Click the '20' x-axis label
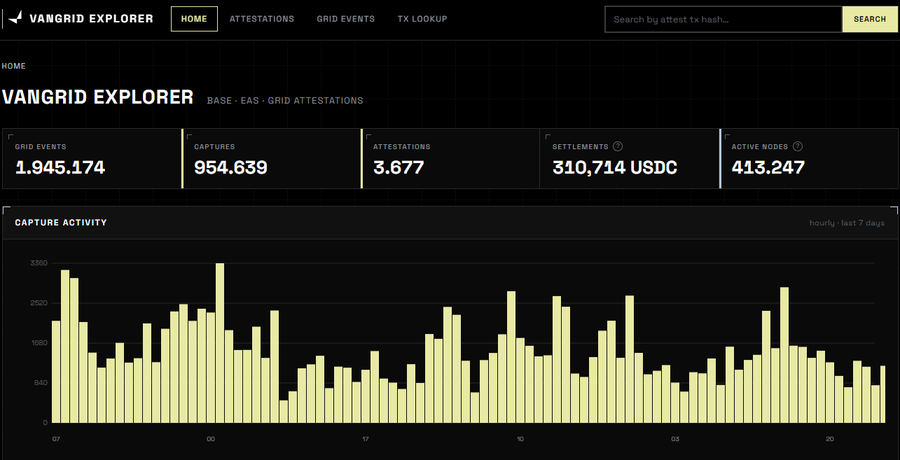The image size is (900, 460). 830,439
